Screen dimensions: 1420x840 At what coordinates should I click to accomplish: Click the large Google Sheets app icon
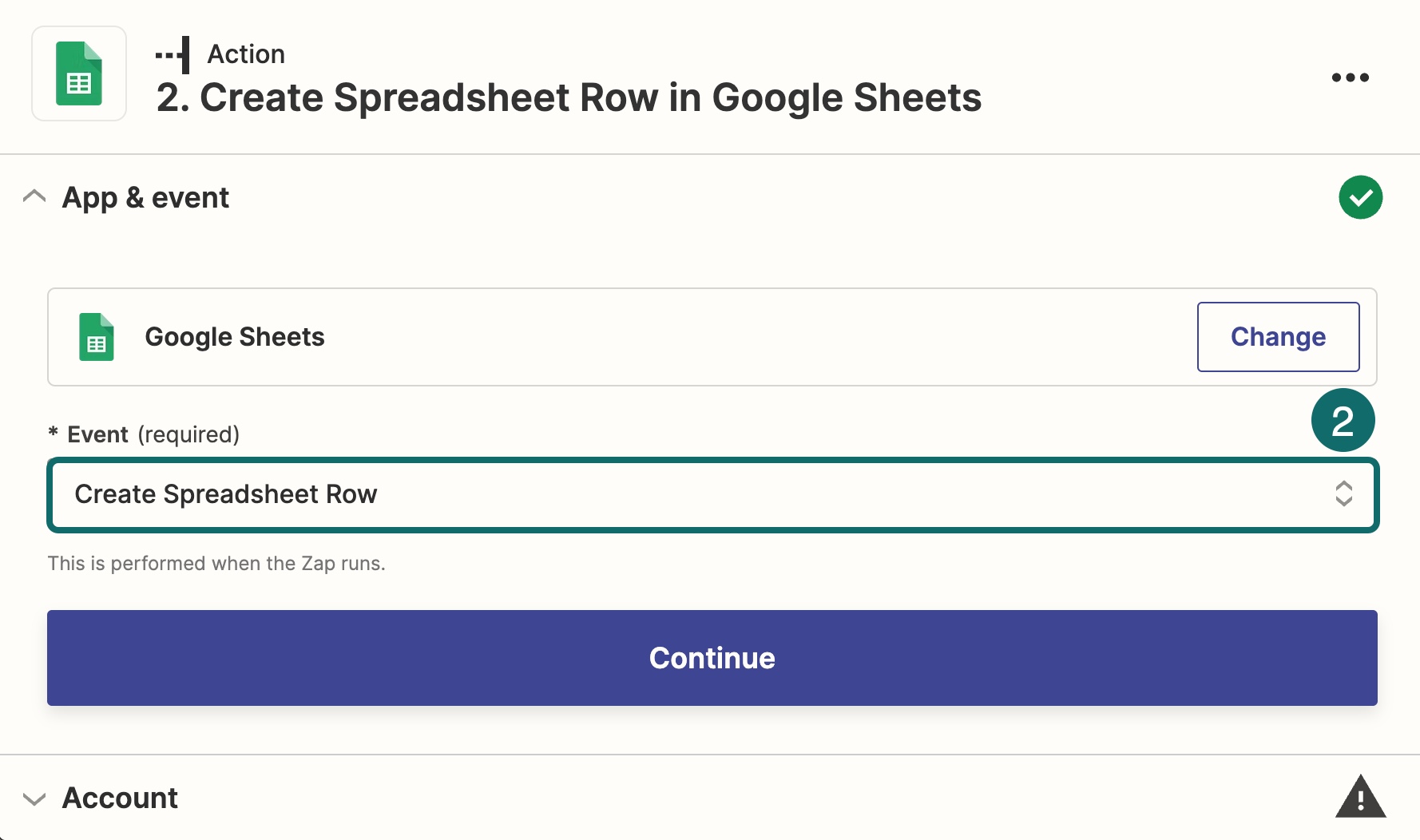coord(79,73)
